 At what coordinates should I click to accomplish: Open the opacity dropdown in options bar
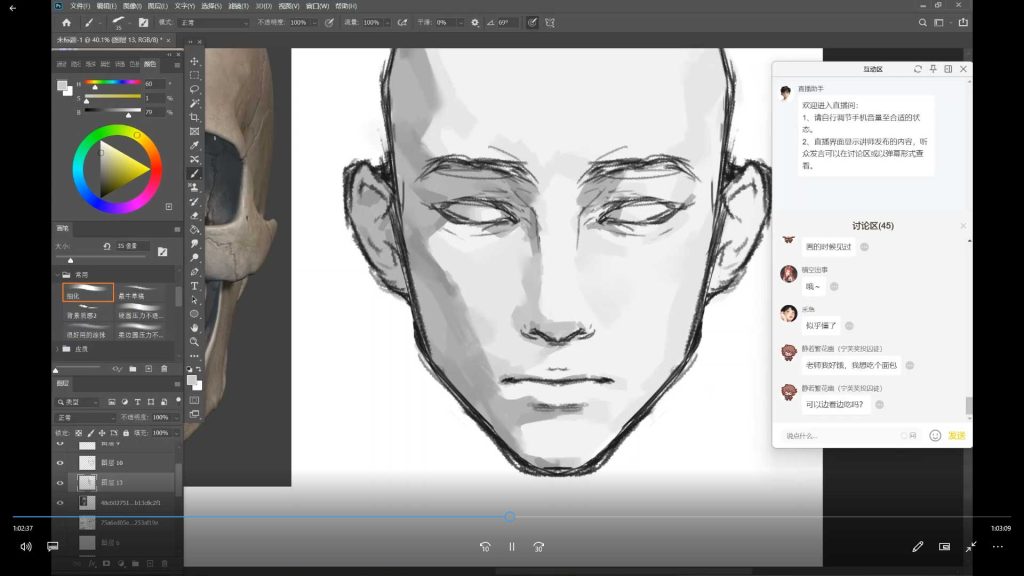click(314, 22)
